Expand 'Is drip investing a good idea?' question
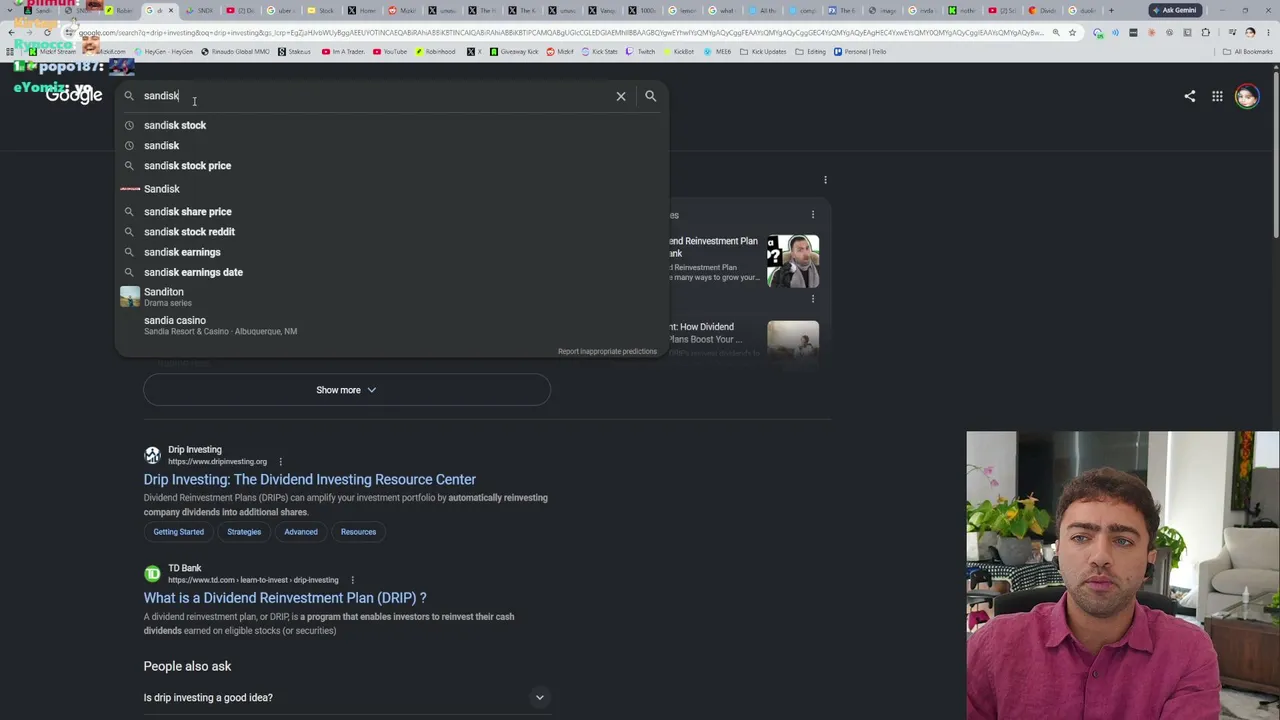The width and height of the screenshot is (1280, 720). point(346,698)
